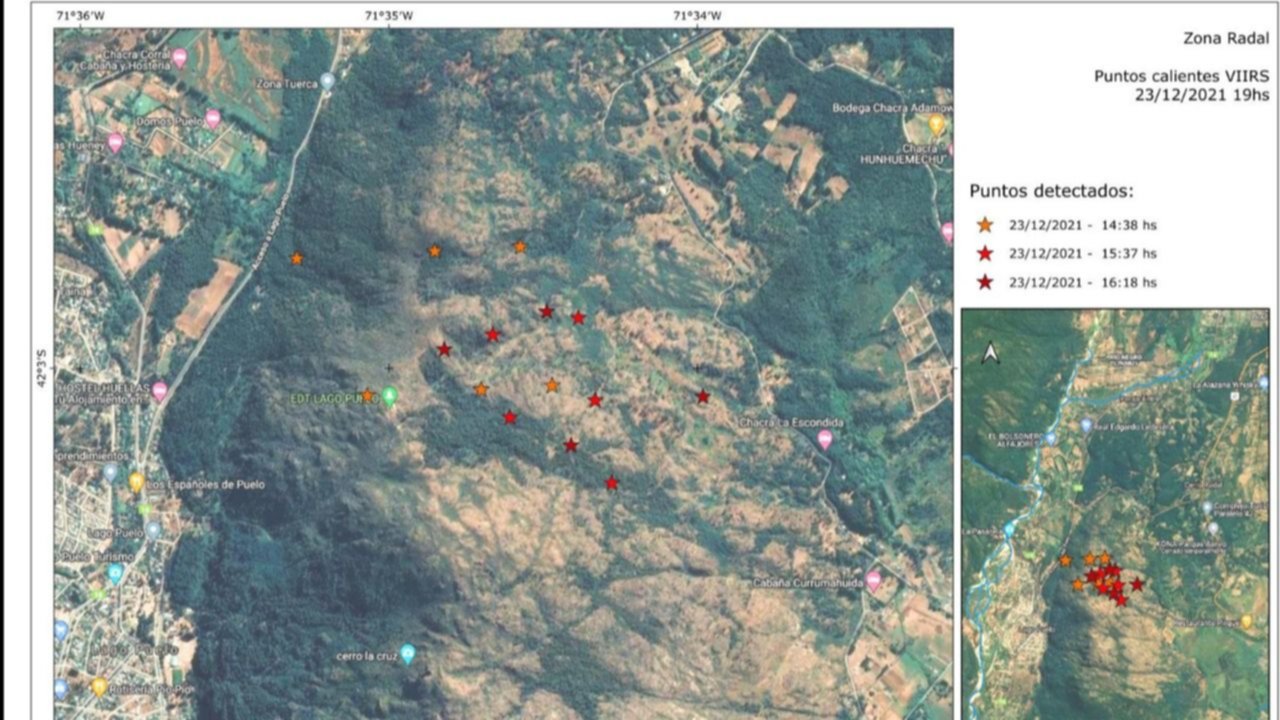1280x720 pixels.
Task: Click the orange star legend for 14:38 hs
Action: coord(985,225)
